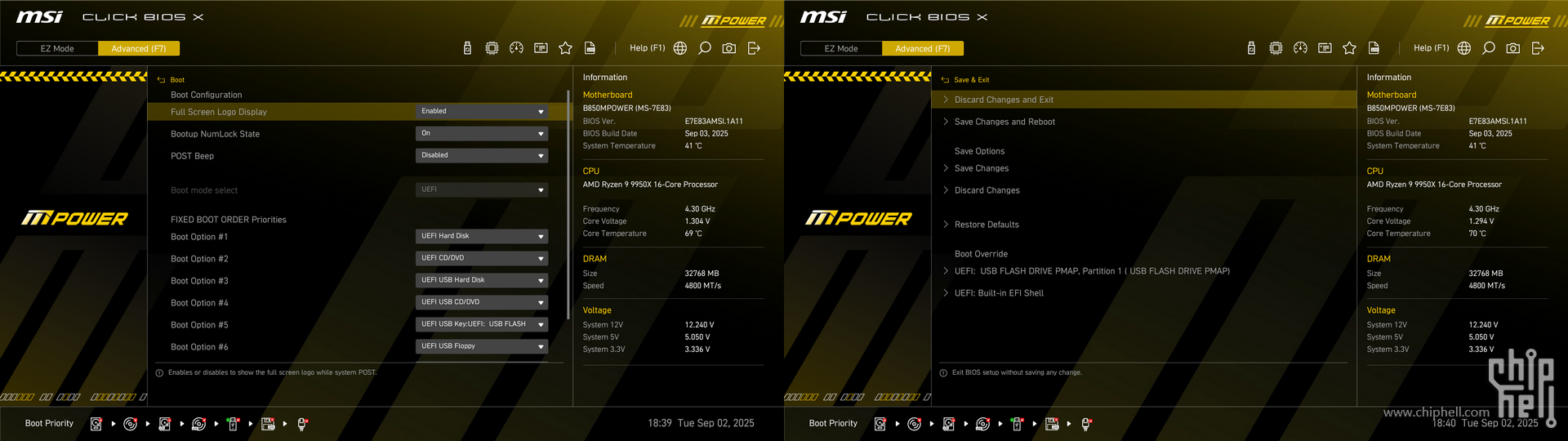The width and height of the screenshot is (1568, 441).
Task: Click back arrow icon next to Save & Exit
Action: click(945, 80)
